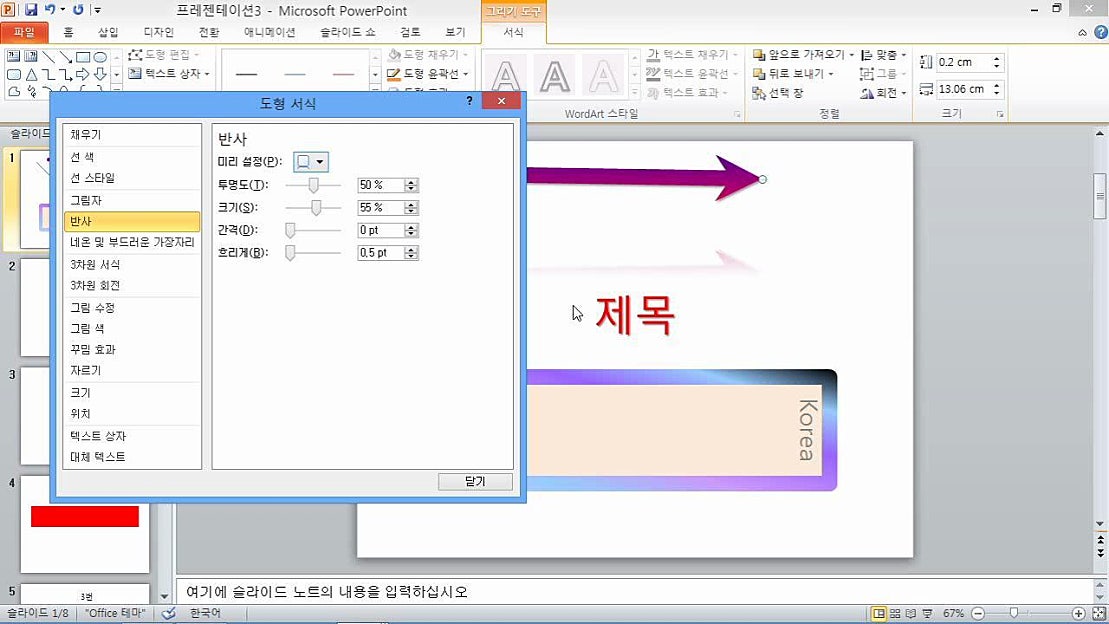Screen dimensions: 1109x624
Task: Expand the shape outline styles gallery
Action: pyautogui.click(x=376, y=90)
